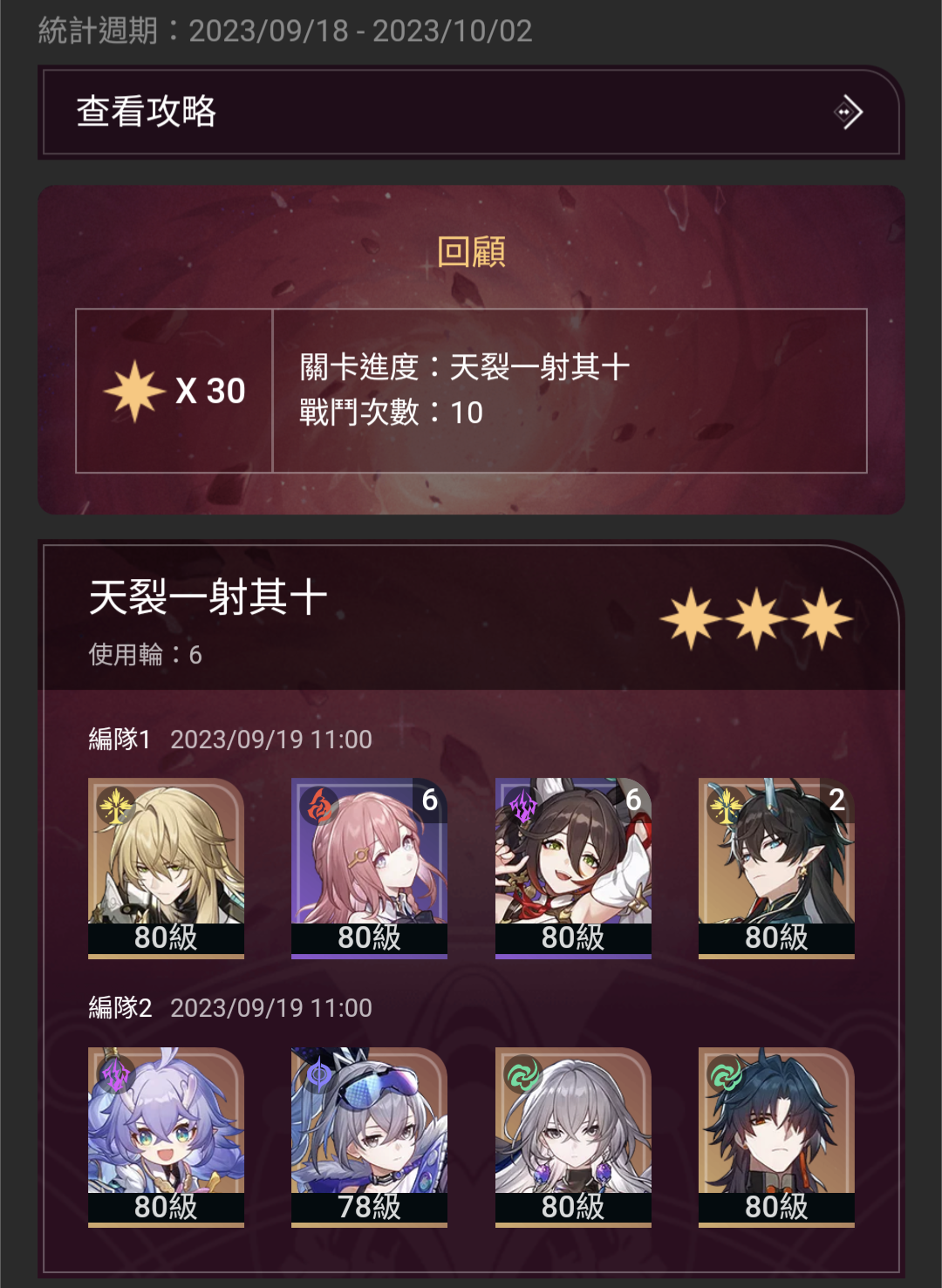Open the 查看攻略 strategy guide banner
The image size is (942, 1288).
[471, 112]
